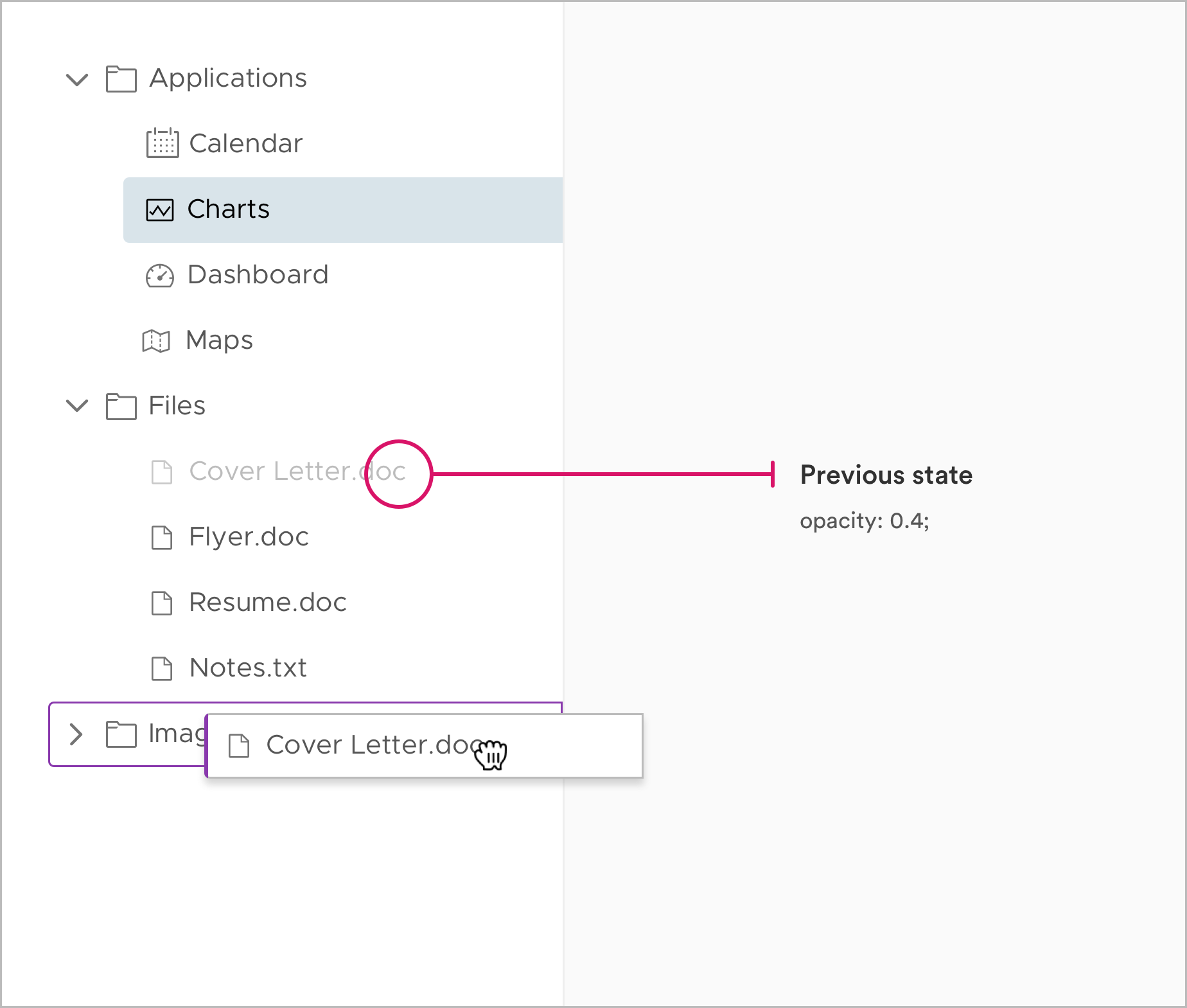Screen dimensions: 1187x1008
Task: Click the Flyer.doc file icon
Action: 162,538
